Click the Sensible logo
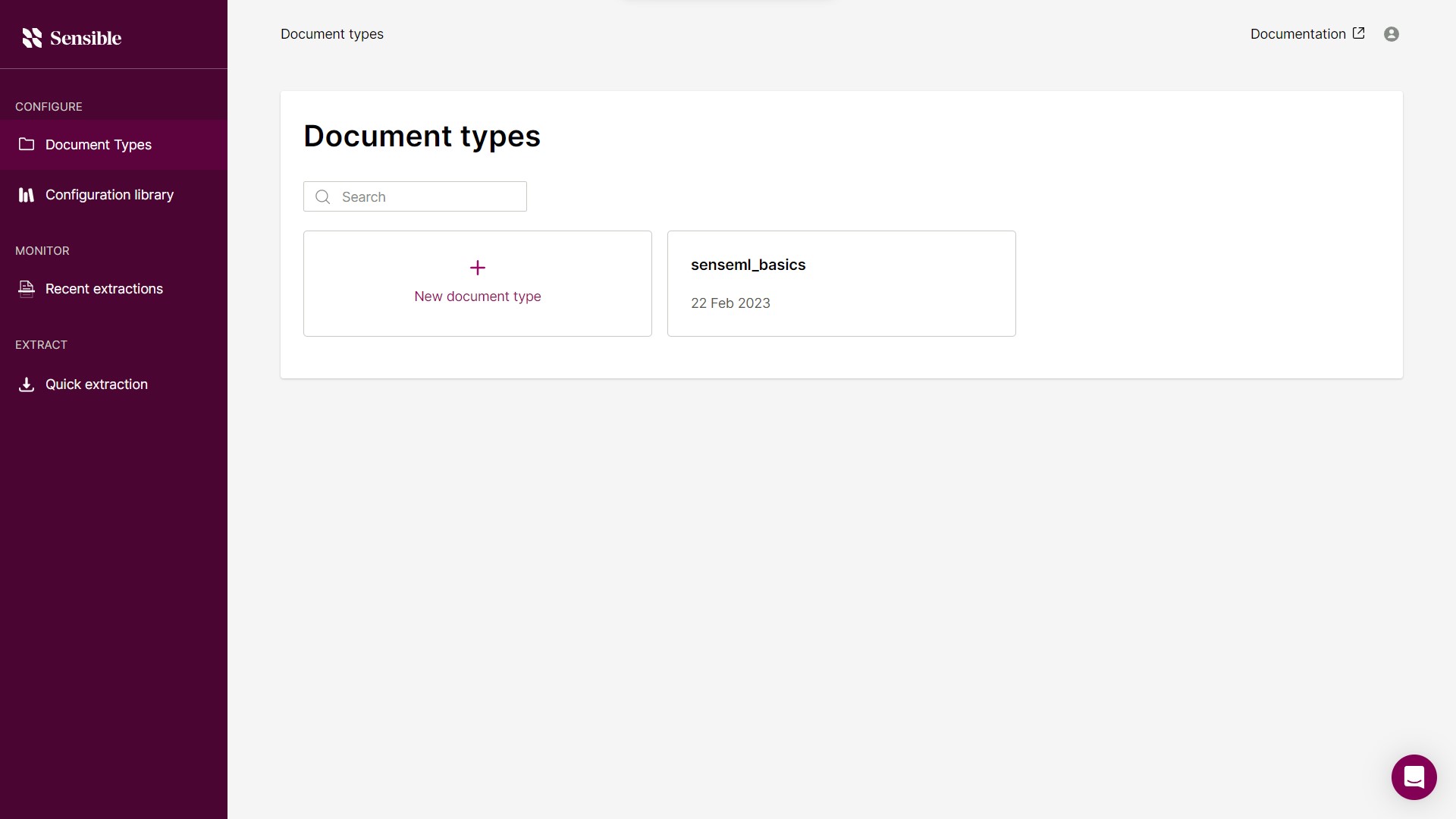 tap(72, 38)
